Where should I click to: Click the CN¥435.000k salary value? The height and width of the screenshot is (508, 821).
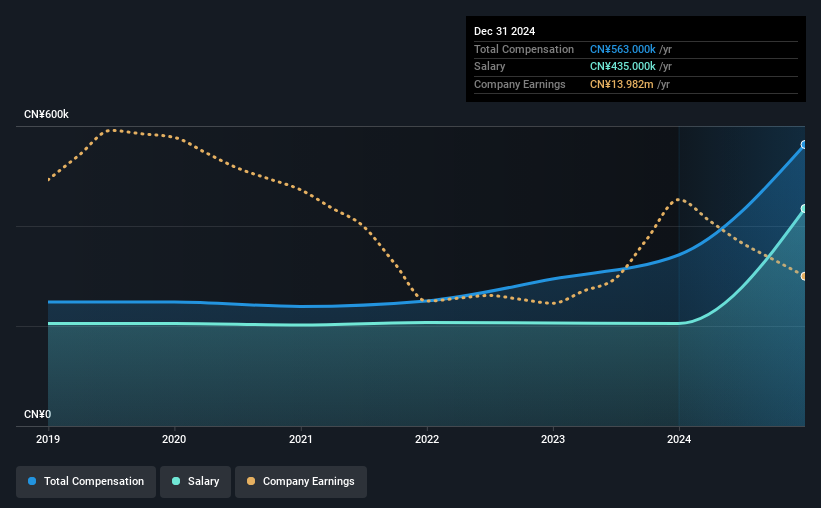[623, 67]
